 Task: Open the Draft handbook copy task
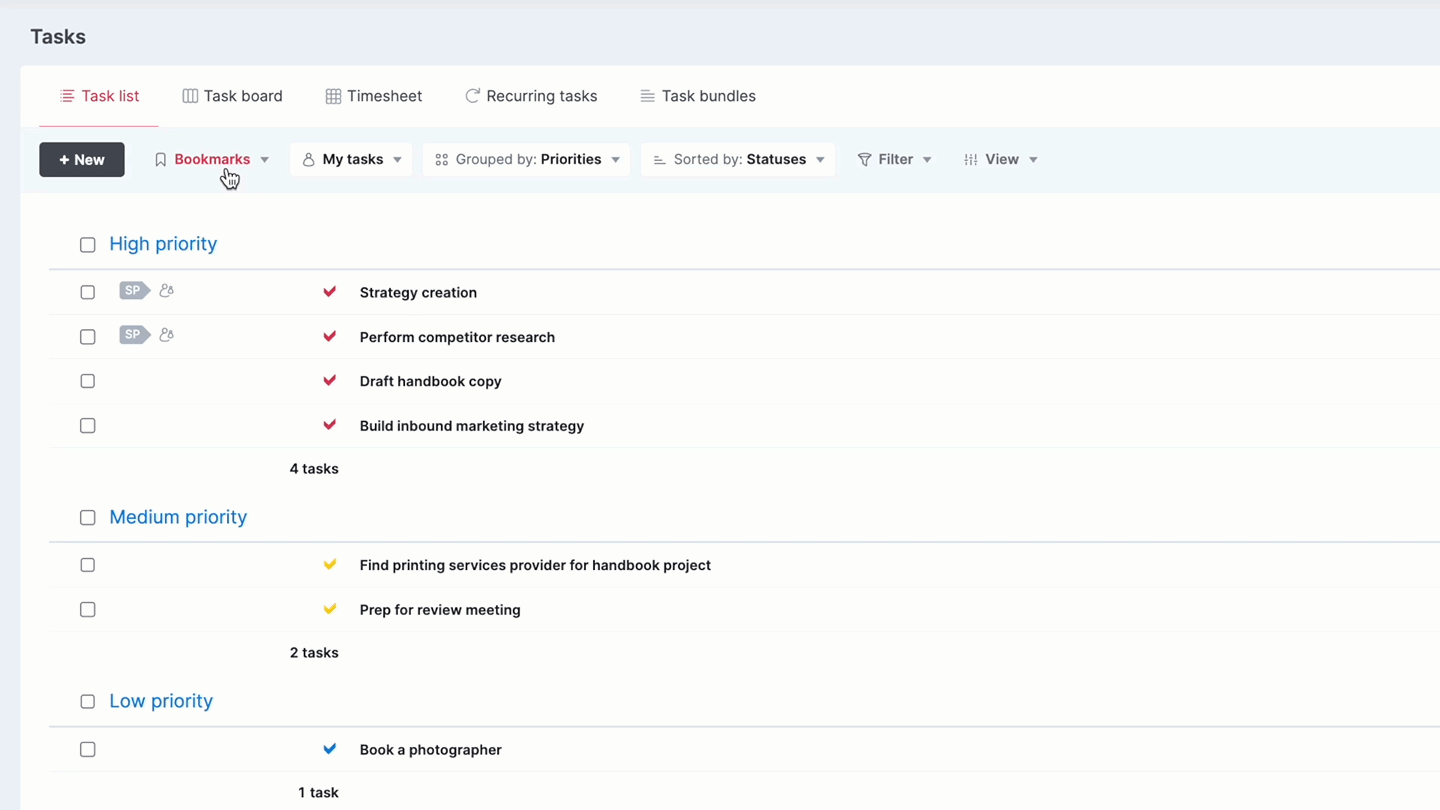[x=430, y=381]
